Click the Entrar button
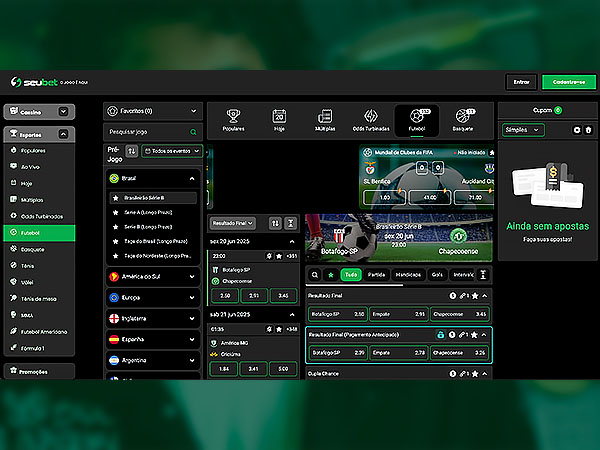 coord(521,82)
